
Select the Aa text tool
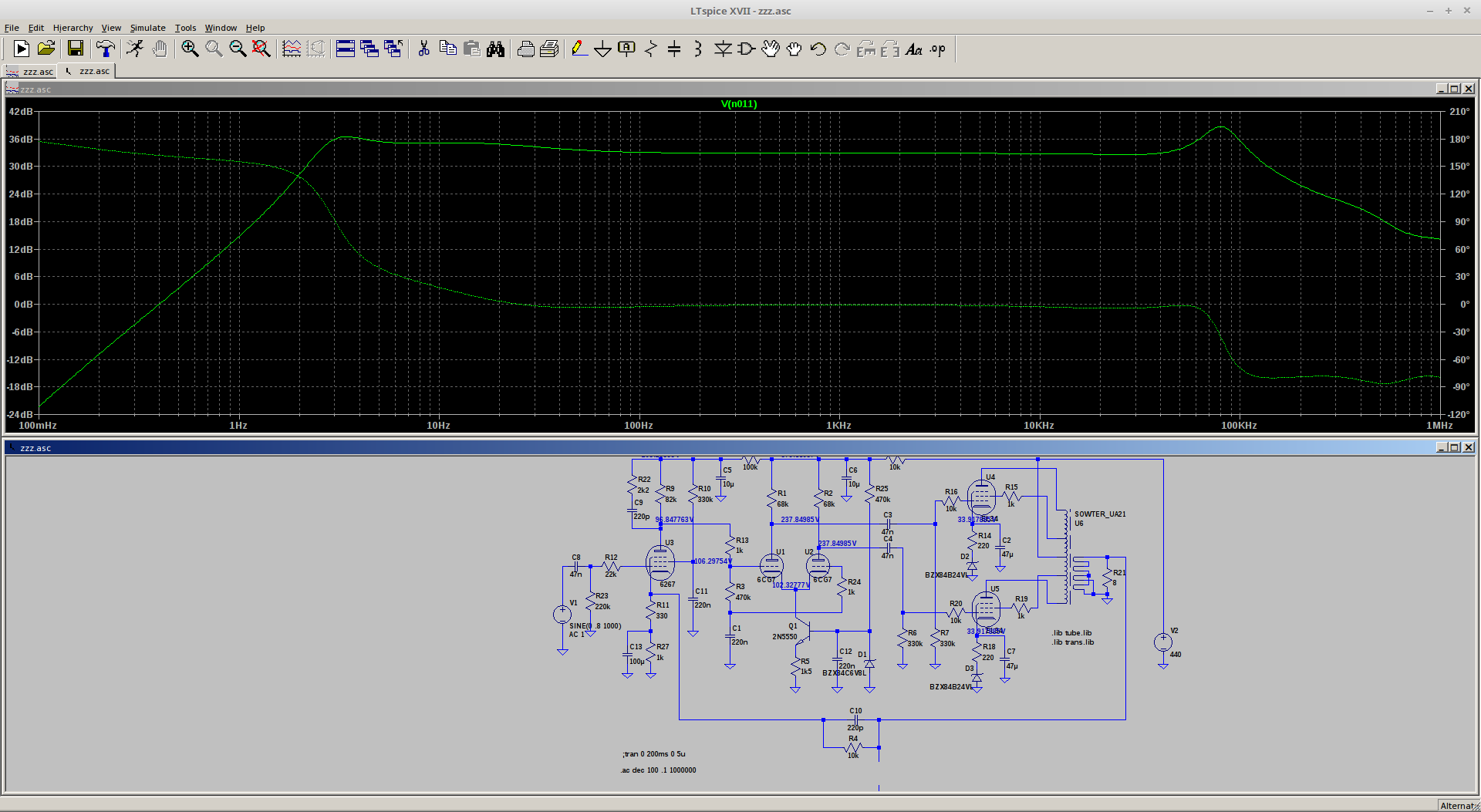point(914,49)
